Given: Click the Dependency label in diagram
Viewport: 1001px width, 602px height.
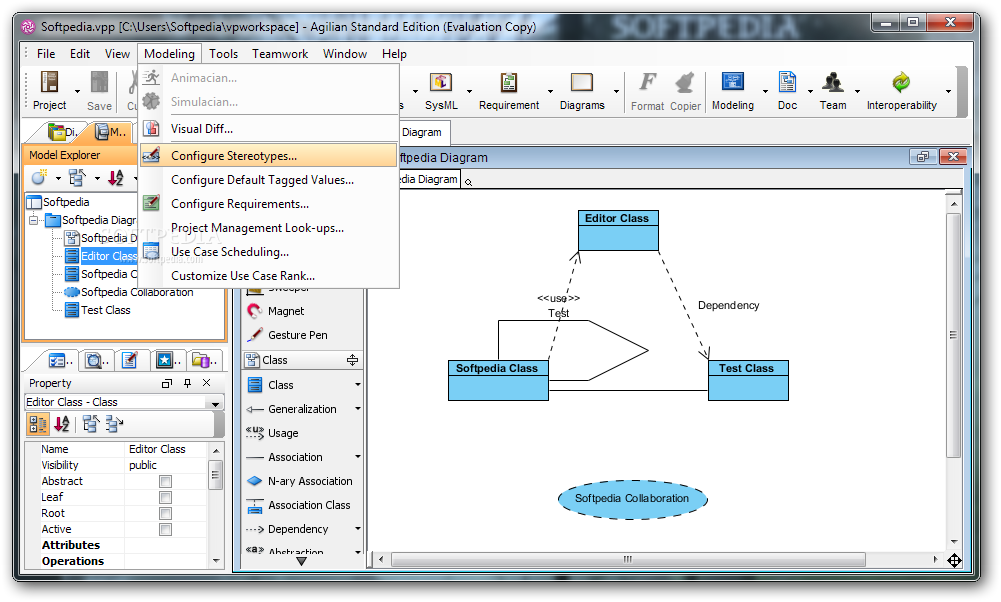Looking at the screenshot, I should coord(728,305).
